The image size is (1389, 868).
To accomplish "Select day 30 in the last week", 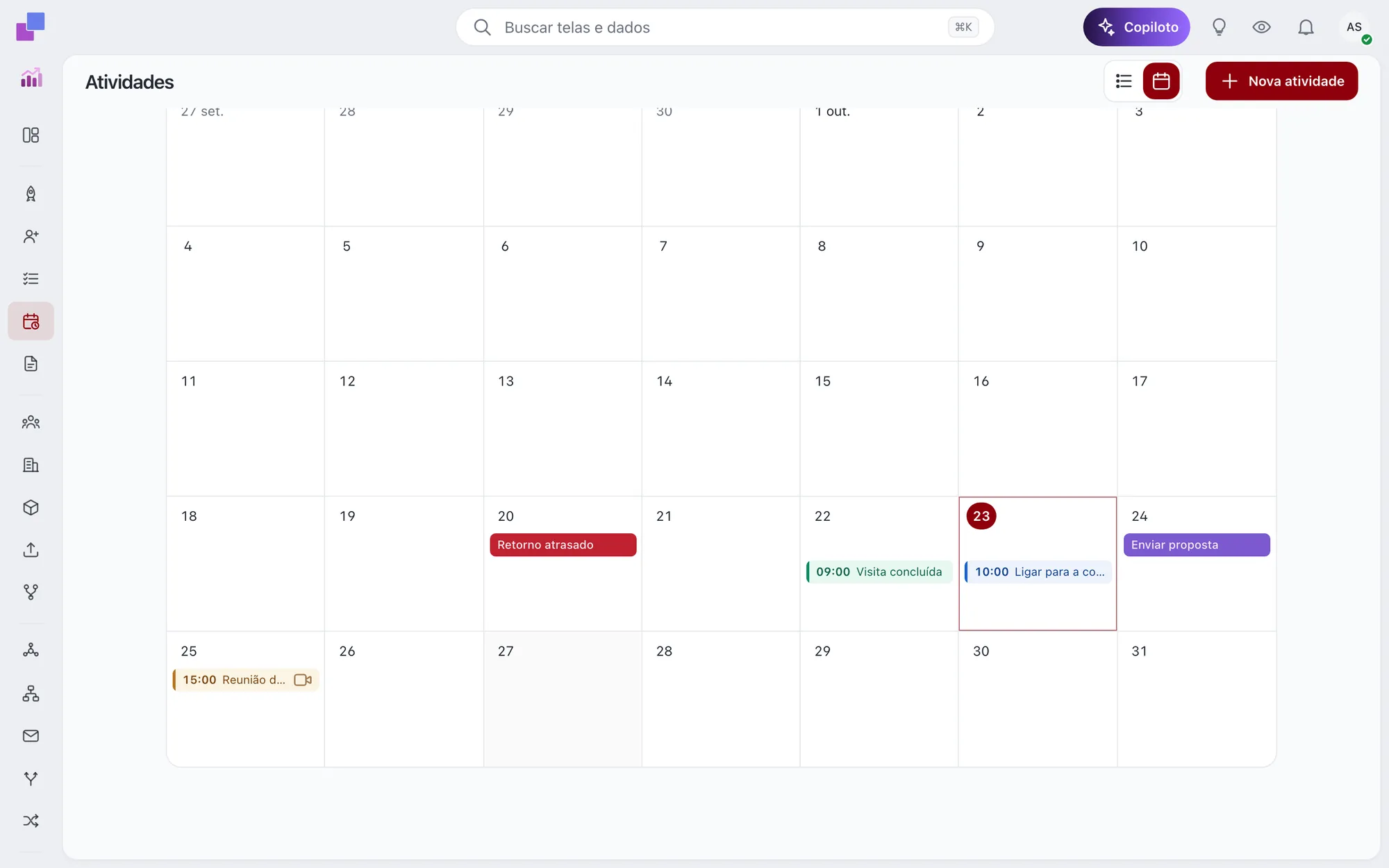I will point(981,651).
